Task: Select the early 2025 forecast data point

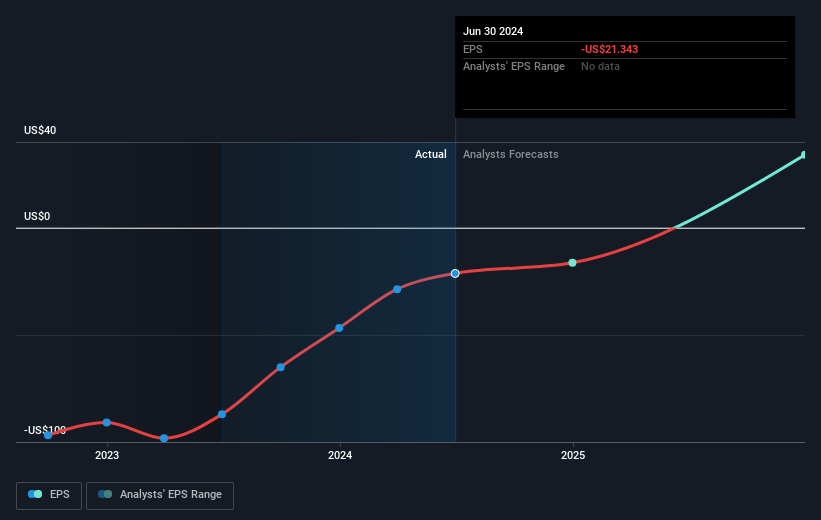Action: [572, 262]
